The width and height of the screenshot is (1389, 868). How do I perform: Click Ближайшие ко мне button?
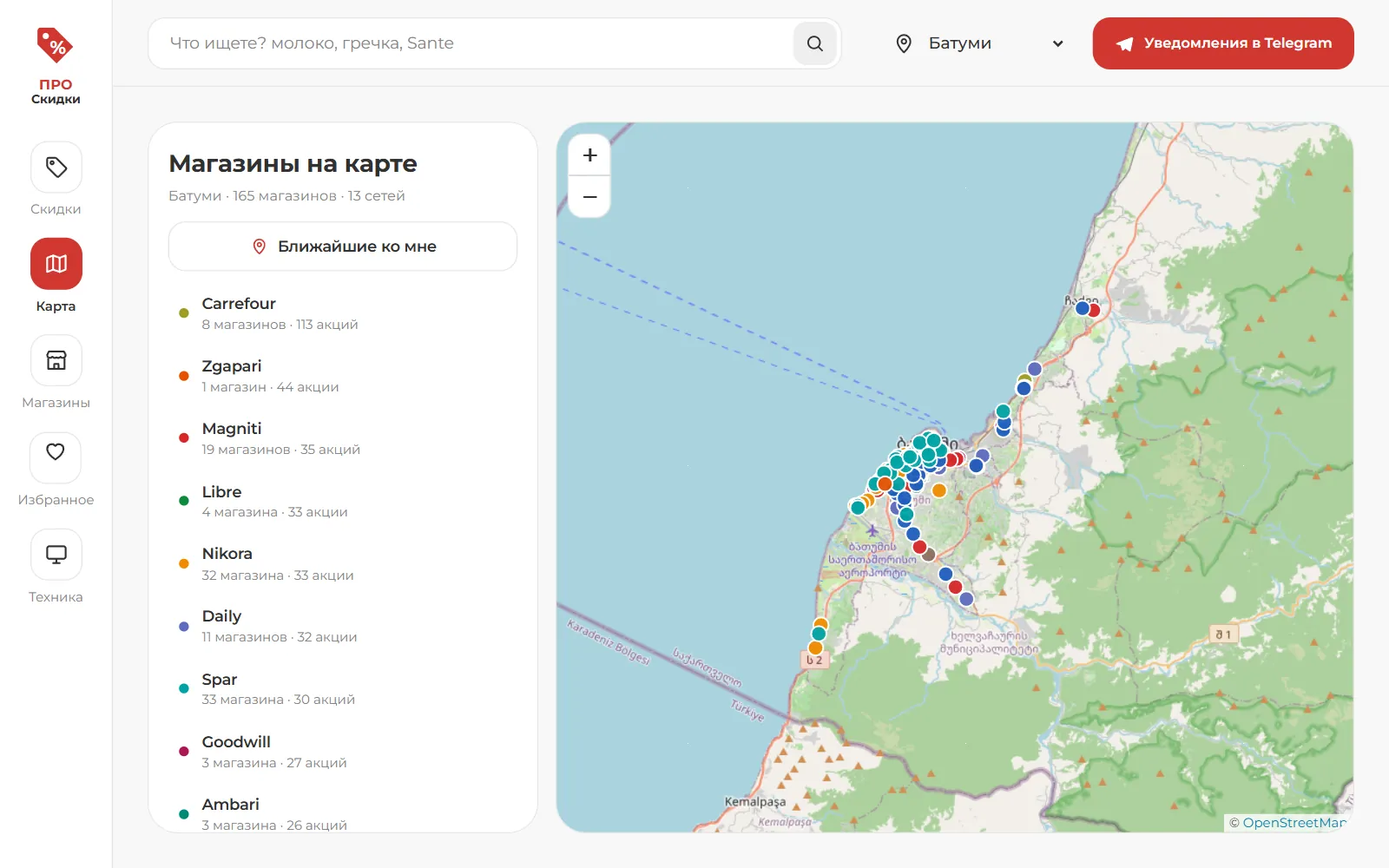pos(343,247)
